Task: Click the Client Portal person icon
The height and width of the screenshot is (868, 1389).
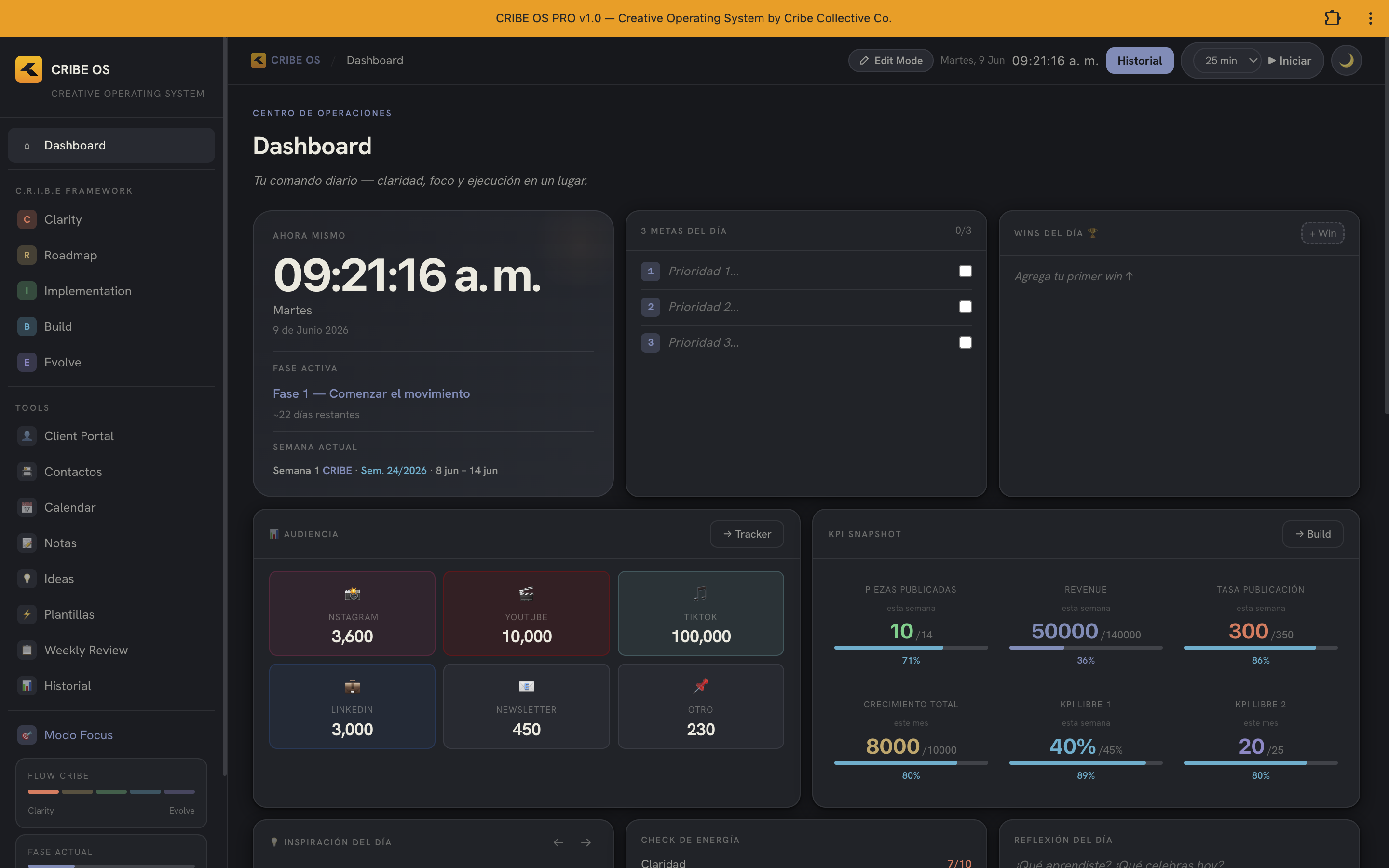Action: [x=27, y=436]
